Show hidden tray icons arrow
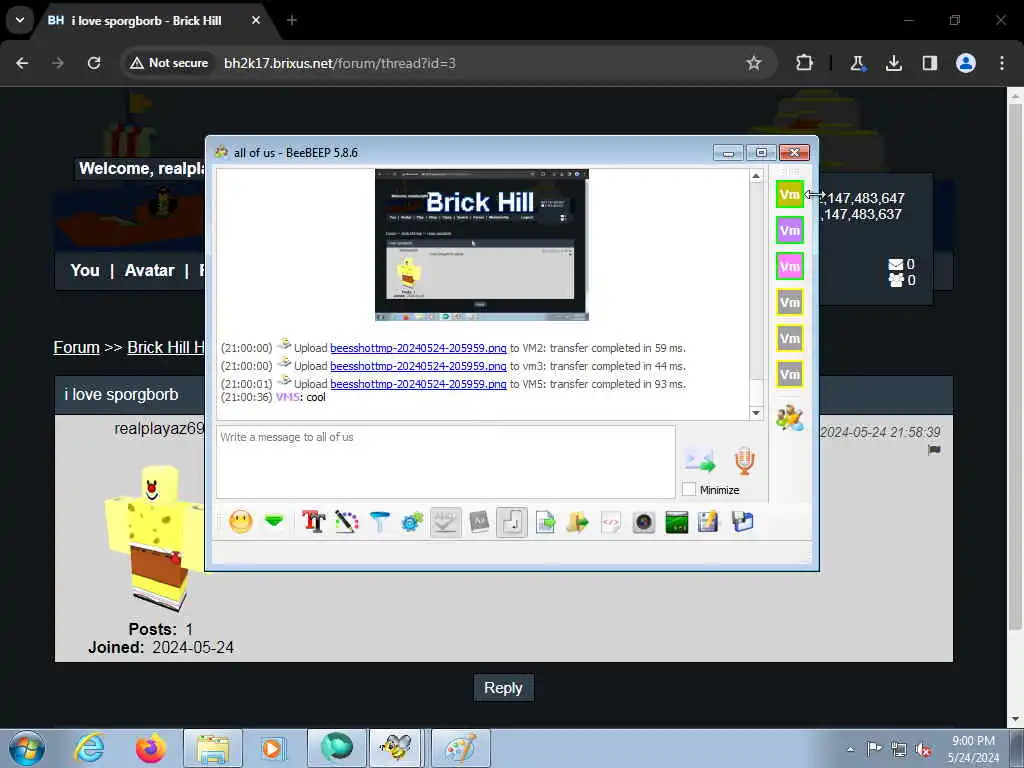This screenshot has width=1024, height=768. 850,749
